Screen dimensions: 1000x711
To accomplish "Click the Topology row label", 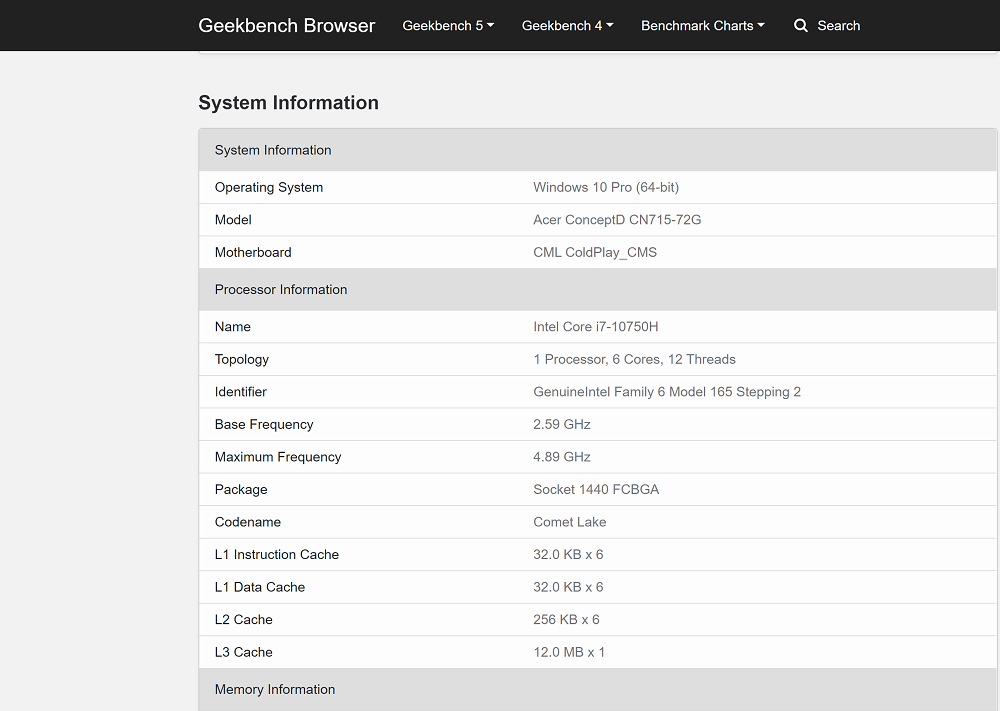I will (x=242, y=360).
